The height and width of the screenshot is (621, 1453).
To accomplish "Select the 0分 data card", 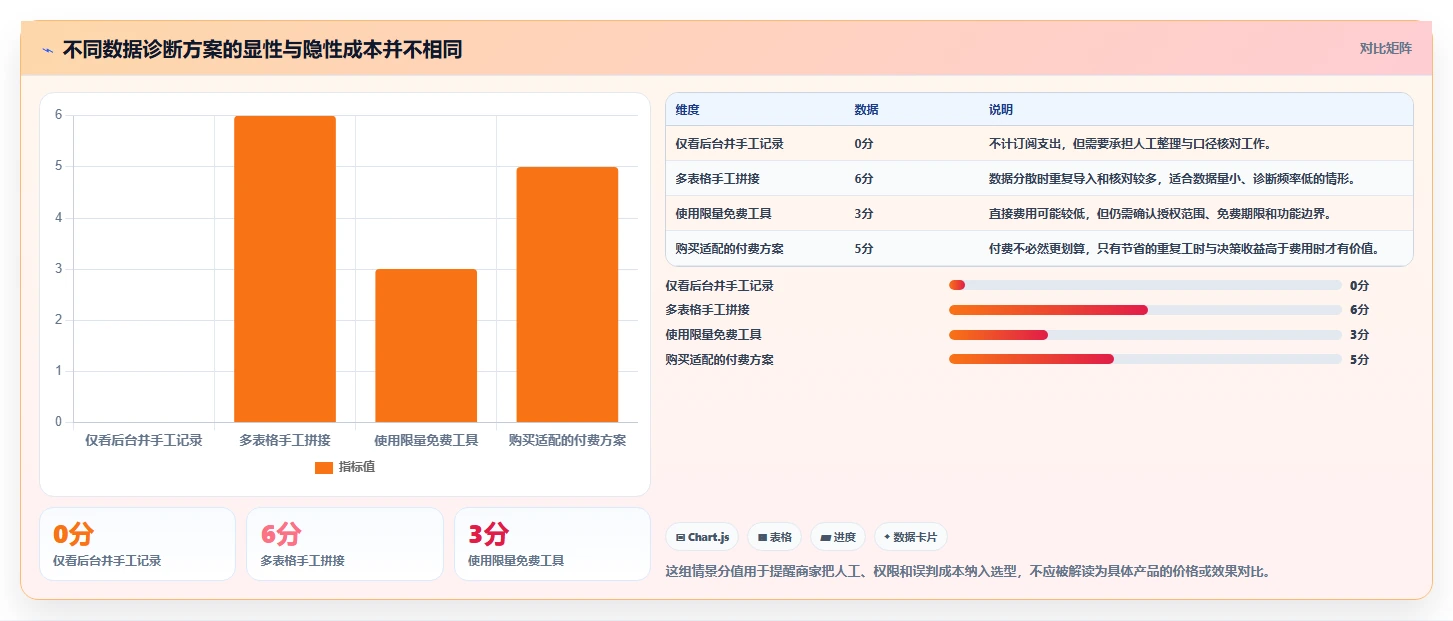I will [x=137, y=544].
